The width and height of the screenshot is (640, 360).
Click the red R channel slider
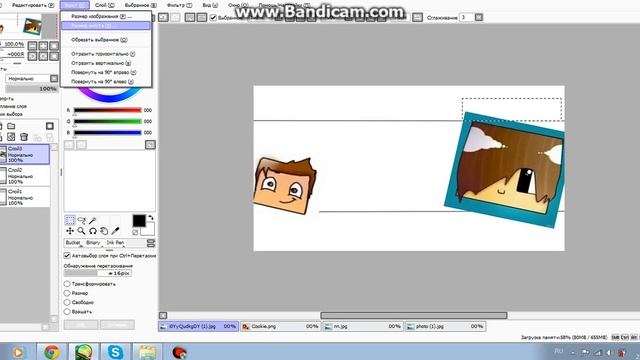pyautogui.click(x=108, y=110)
